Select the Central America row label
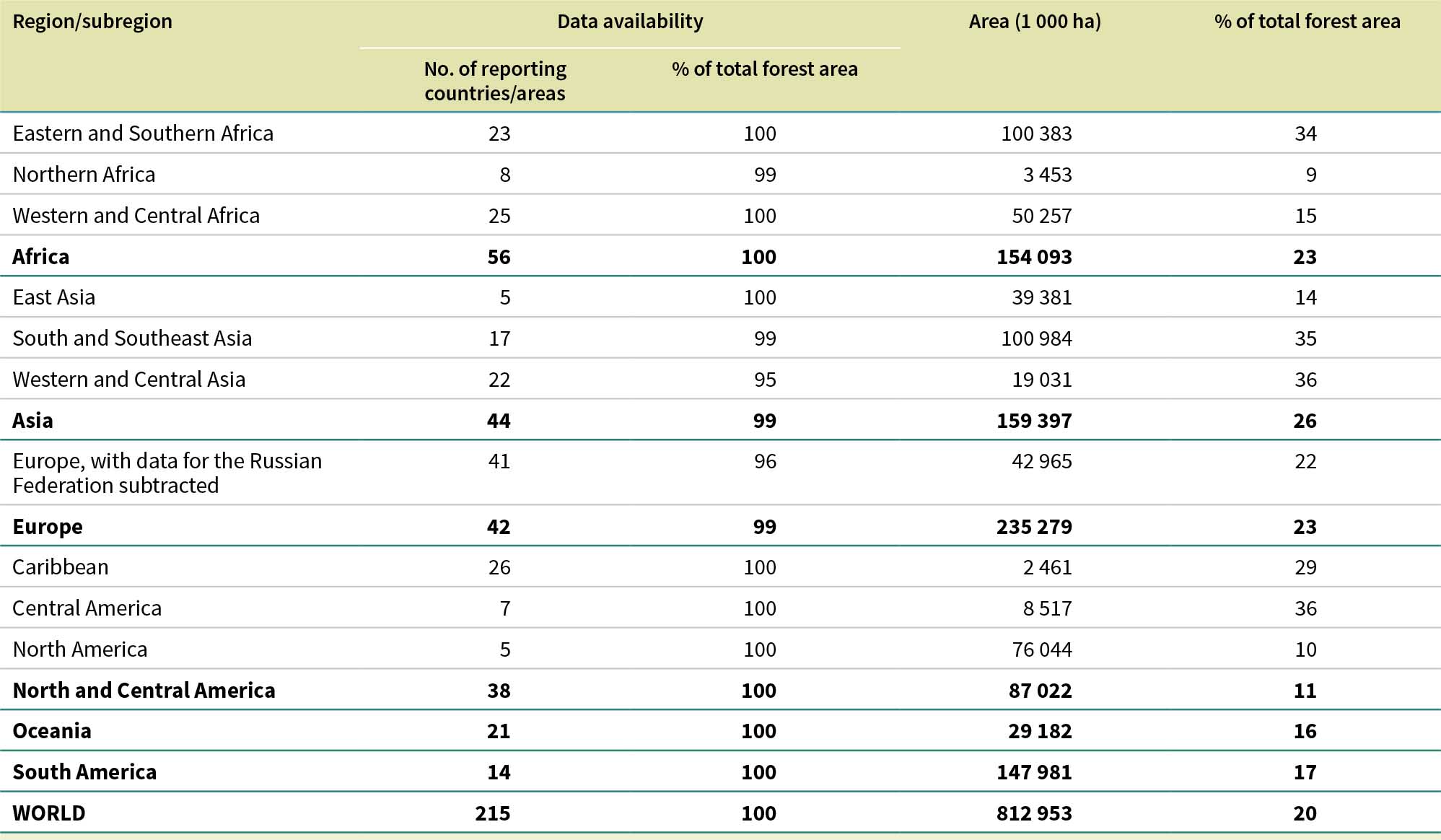Image resolution: width=1441 pixels, height=840 pixels. [x=87, y=608]
